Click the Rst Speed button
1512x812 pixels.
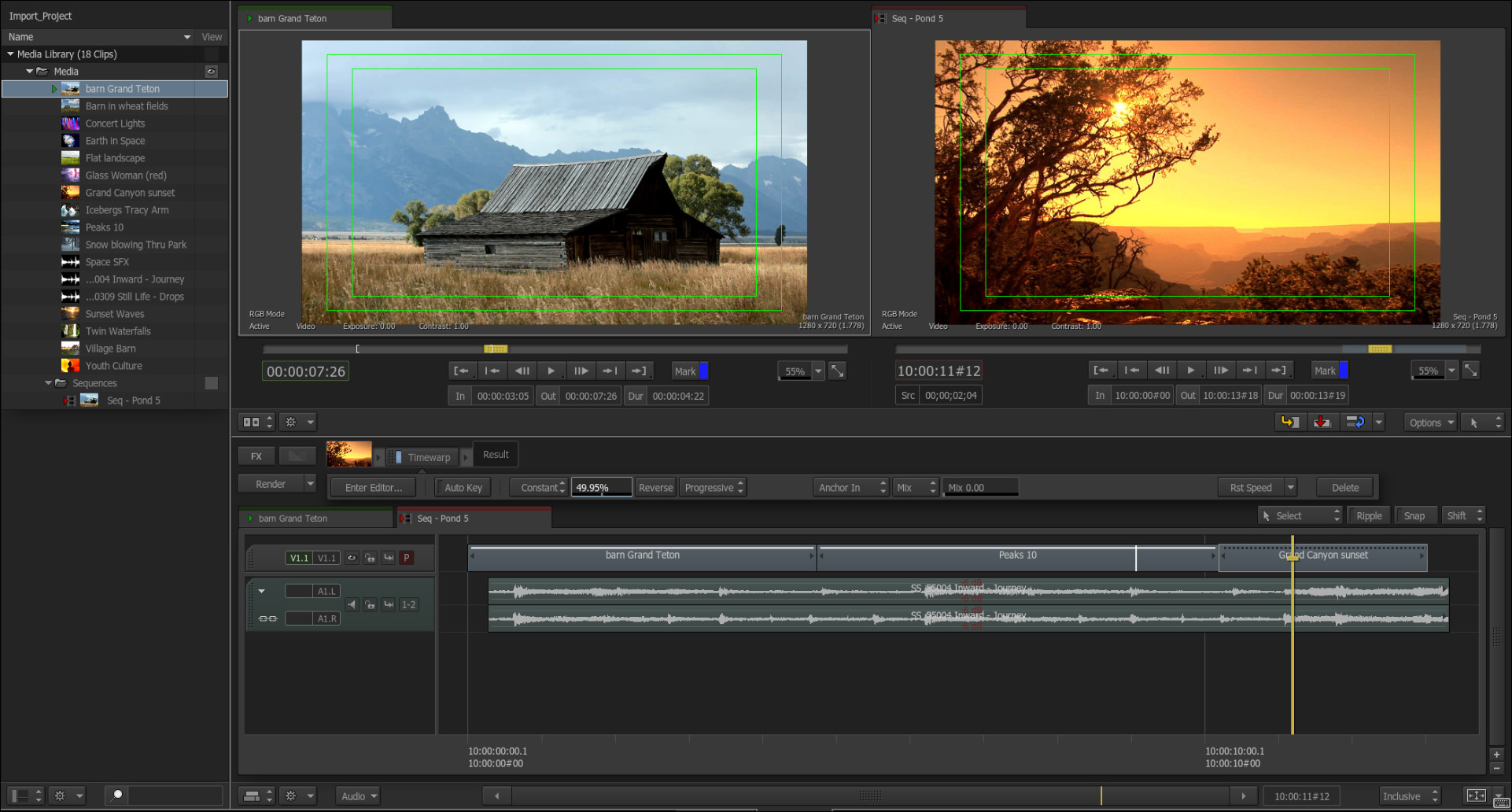point(1251,488)
